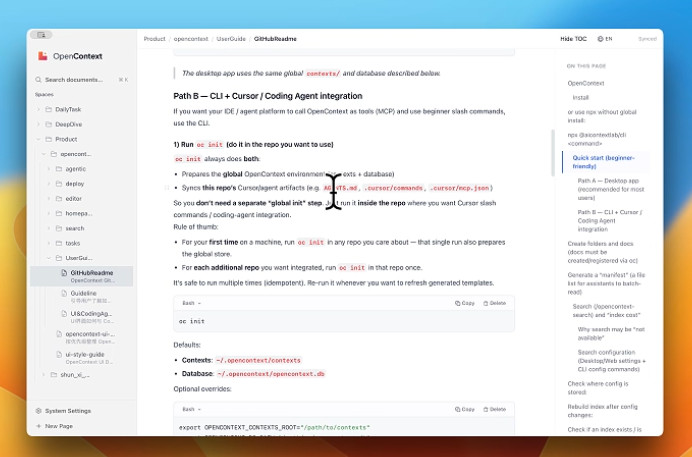The width and height of the screenshot is (692, 457).
Task: Click the trash icon on export code block
Action: pos(485,409)
